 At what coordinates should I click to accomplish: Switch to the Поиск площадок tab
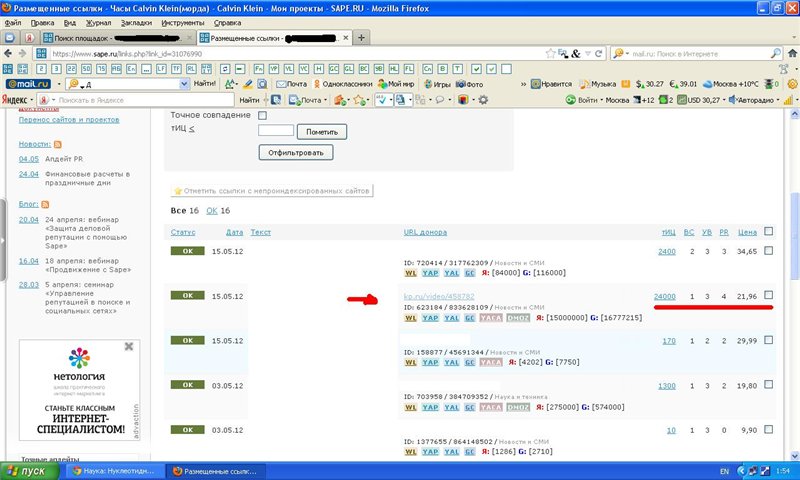pos(117,38)
